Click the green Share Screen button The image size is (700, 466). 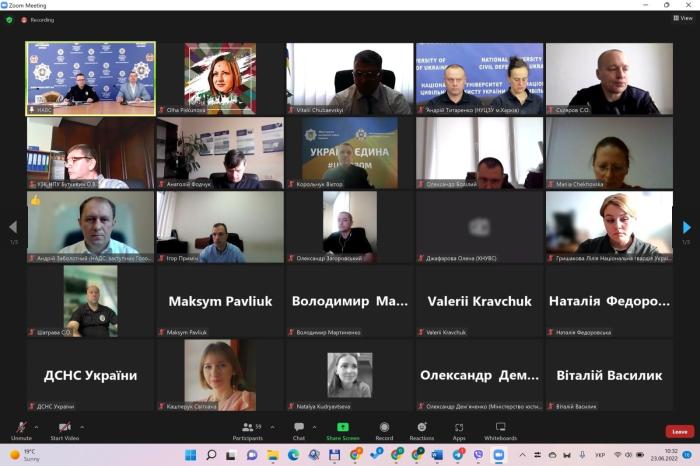(342, 428)
